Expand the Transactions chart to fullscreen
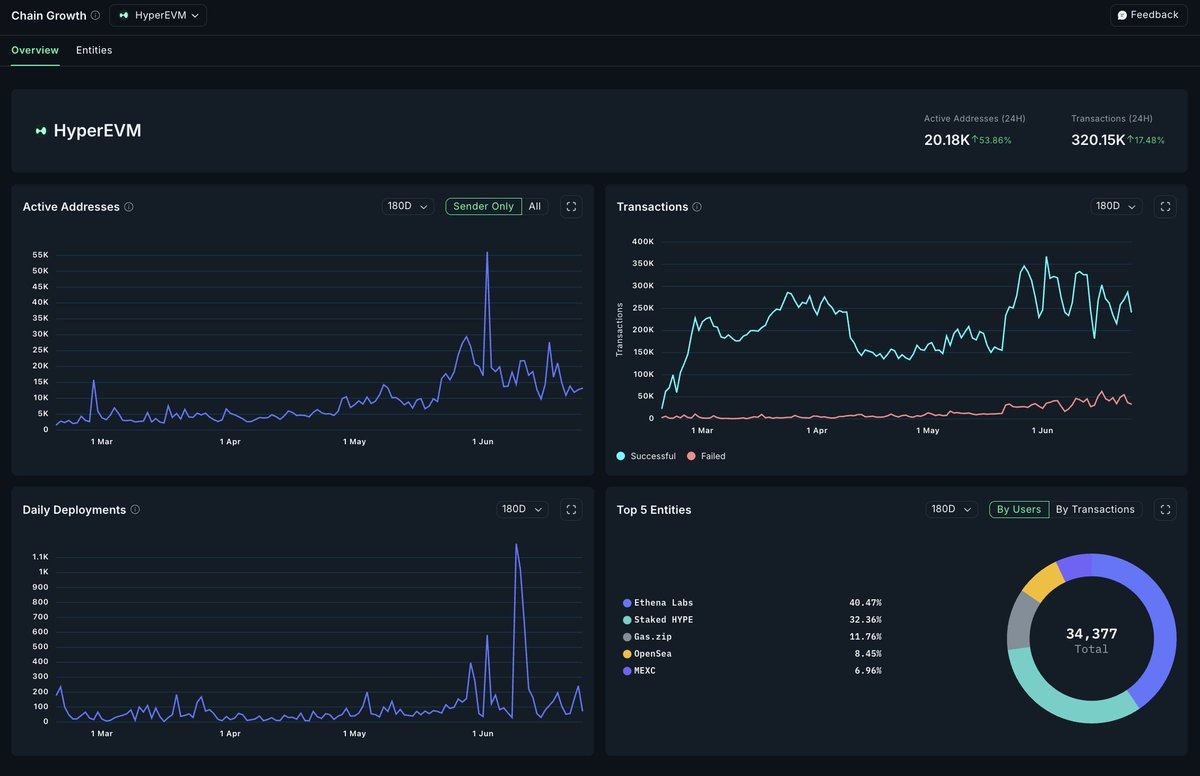 click(x=1165, y=207)
